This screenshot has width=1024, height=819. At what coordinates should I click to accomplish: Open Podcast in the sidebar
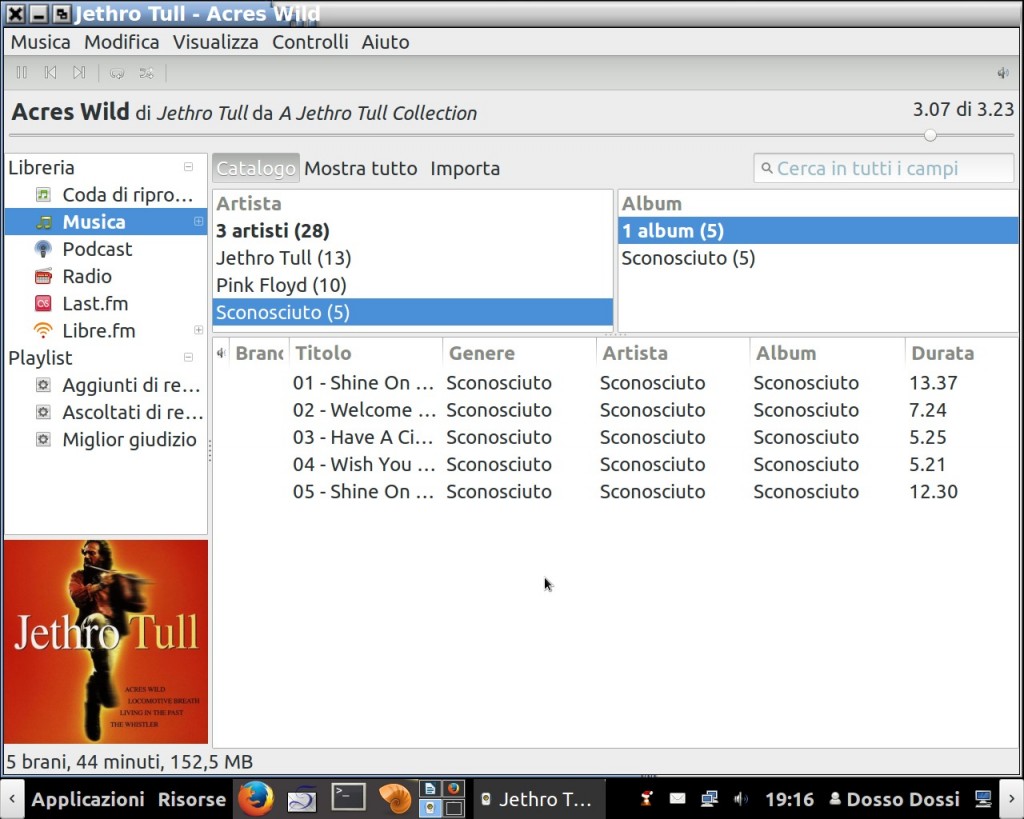(97, 249)
